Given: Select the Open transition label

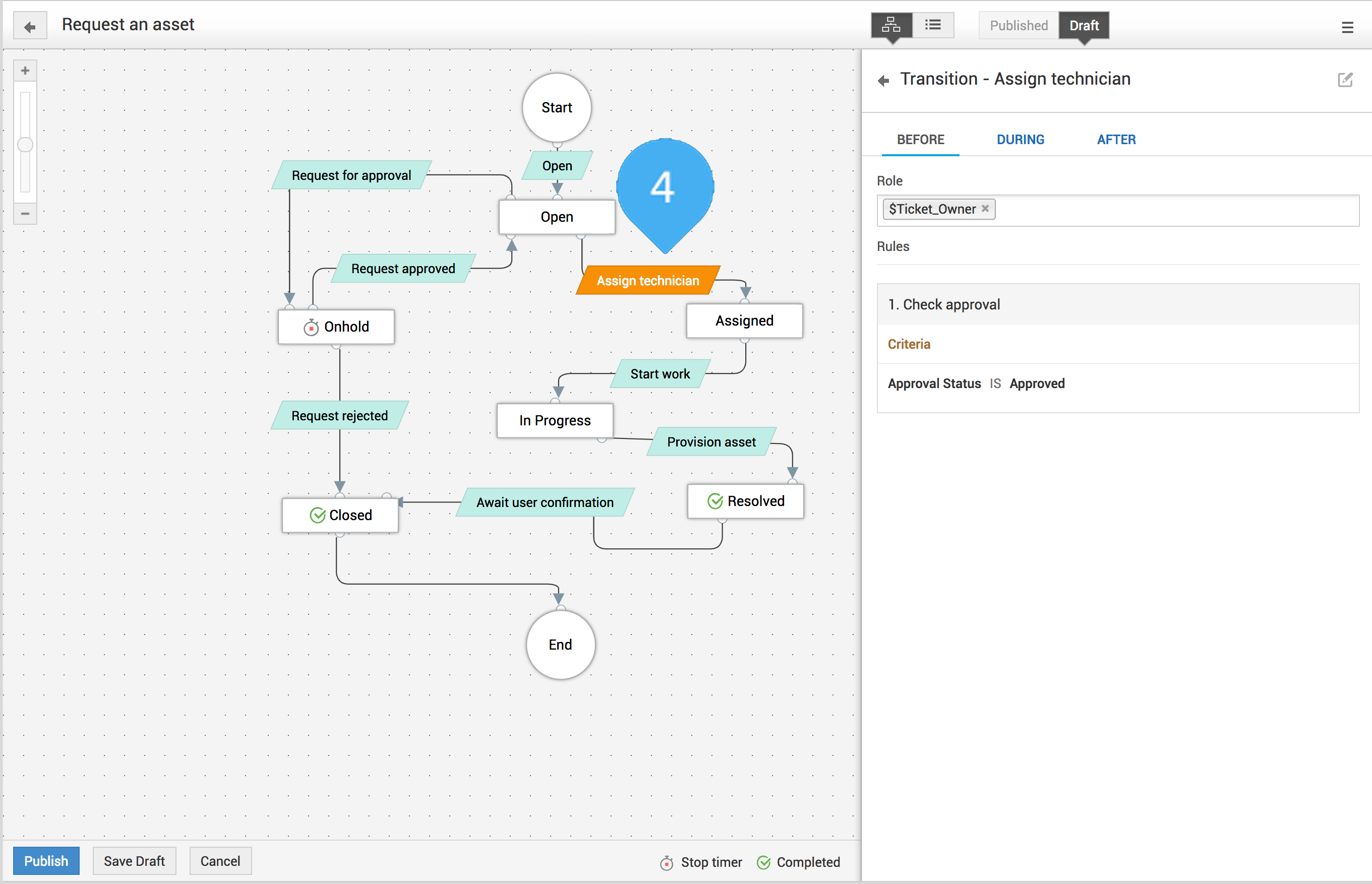Looking at the screenshot, I should tap(557, 166).
